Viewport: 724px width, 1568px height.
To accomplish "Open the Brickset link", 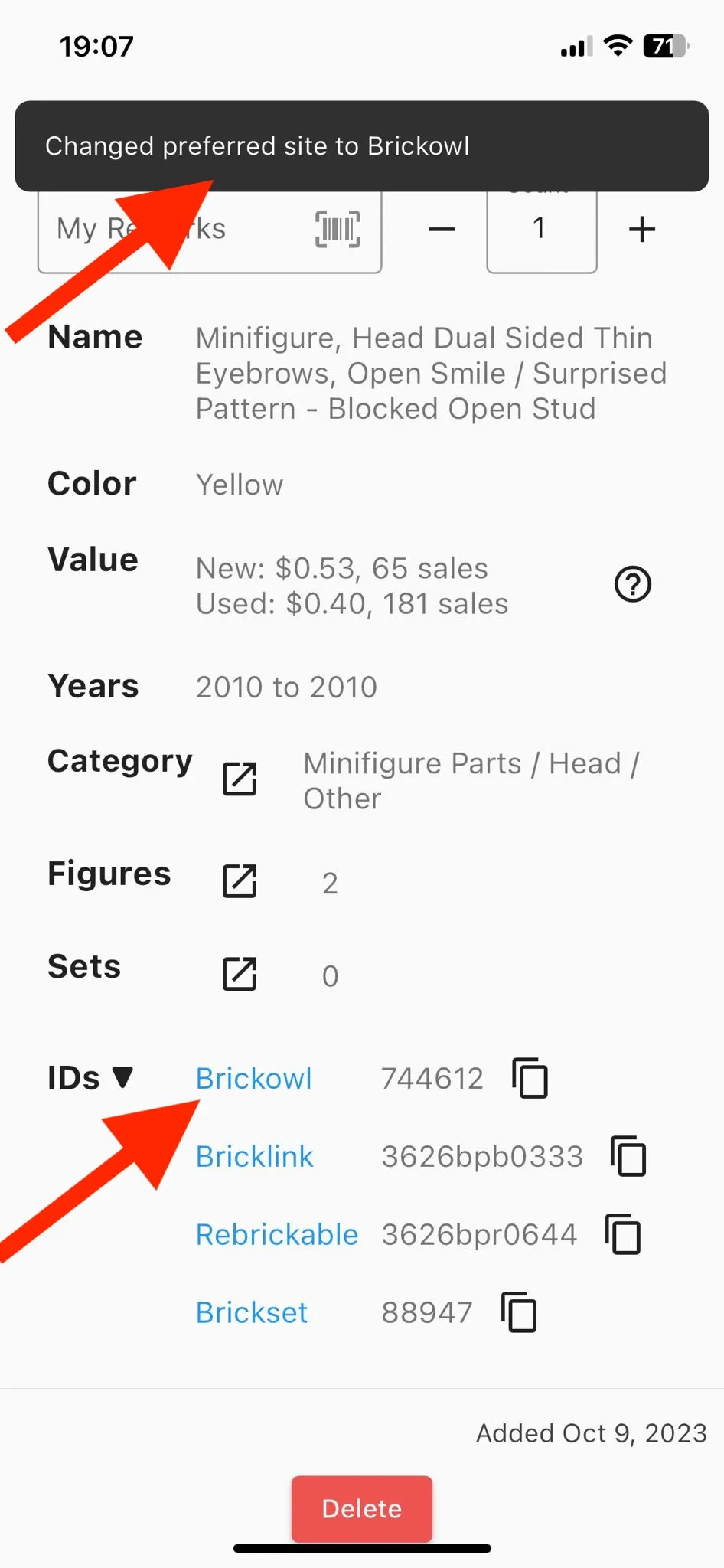I will tap(252, 1312).
